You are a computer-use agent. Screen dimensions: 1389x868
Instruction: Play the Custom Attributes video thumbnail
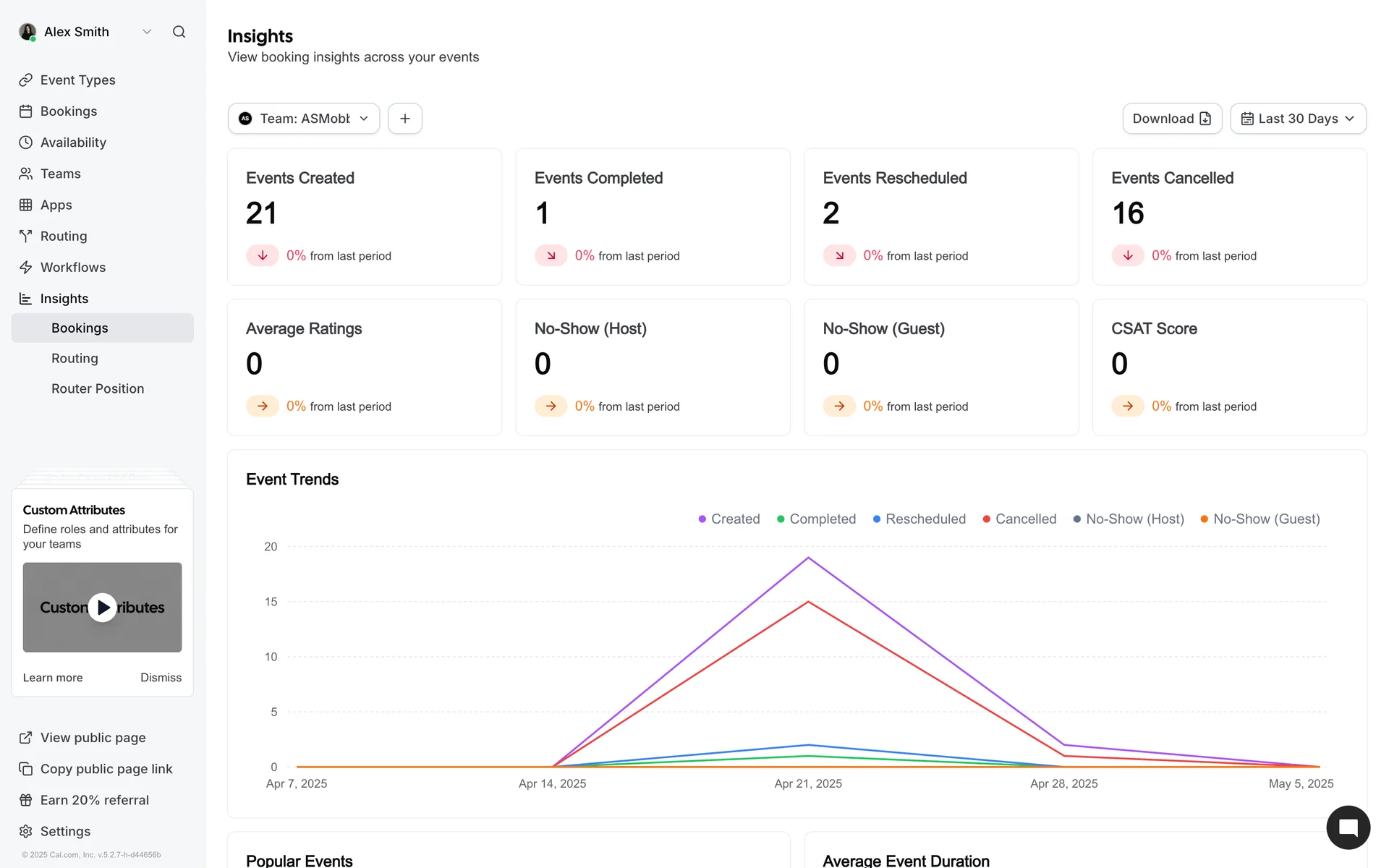click(103, 608)
